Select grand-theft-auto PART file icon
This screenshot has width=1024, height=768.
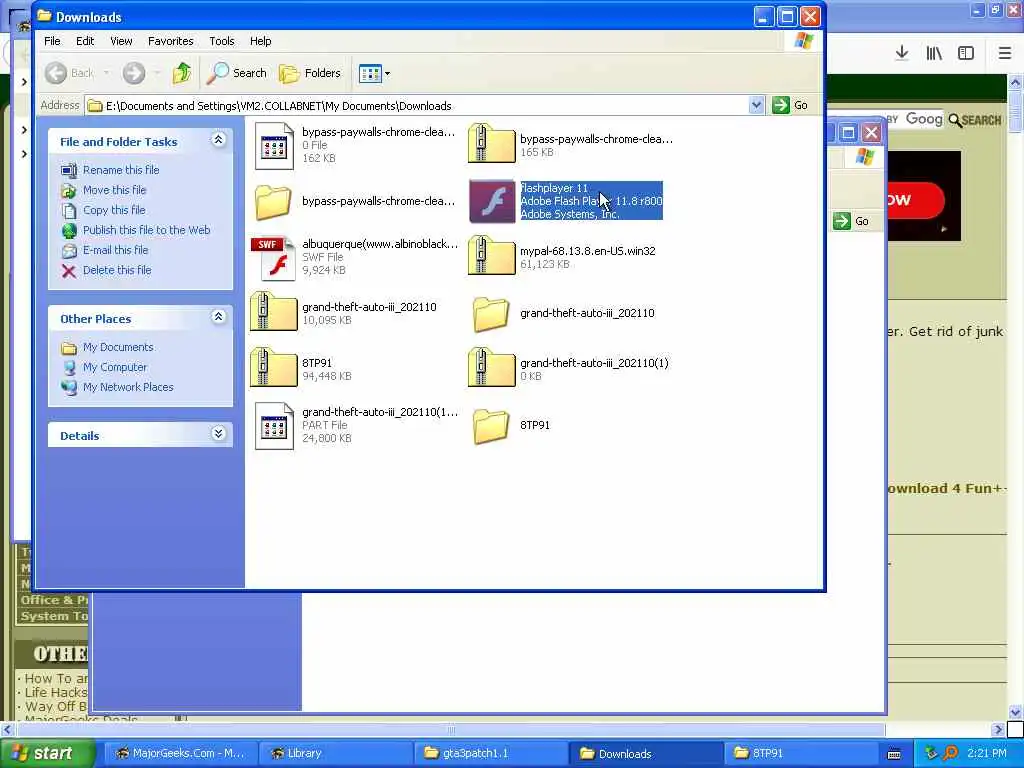coord(274,426)
